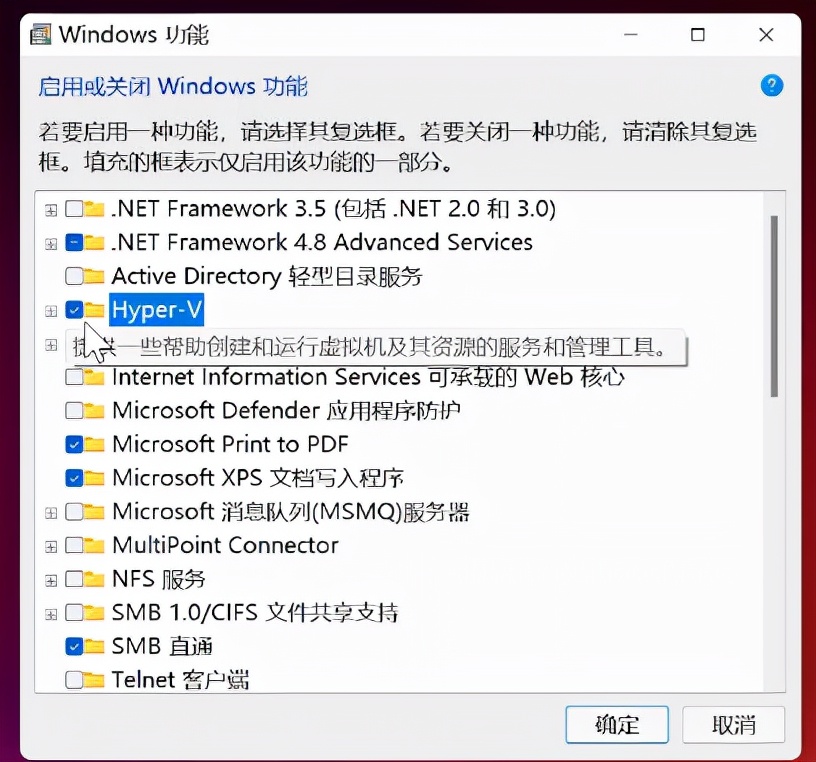The image size is (816, 762).
Task: Expand the Hyper-V tree node
Action: point(51,310)
